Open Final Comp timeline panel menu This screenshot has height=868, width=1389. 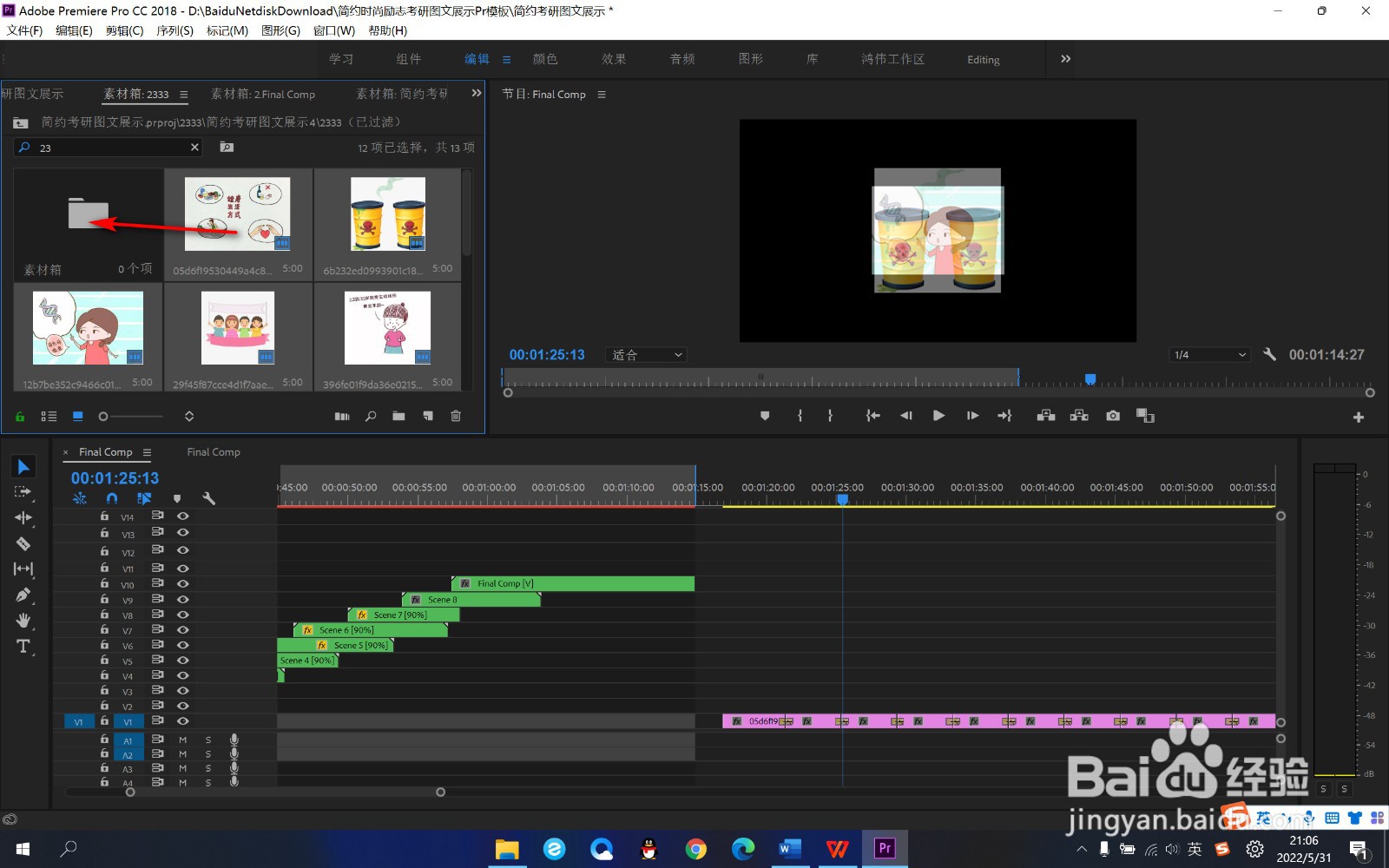tap(147, 452)
